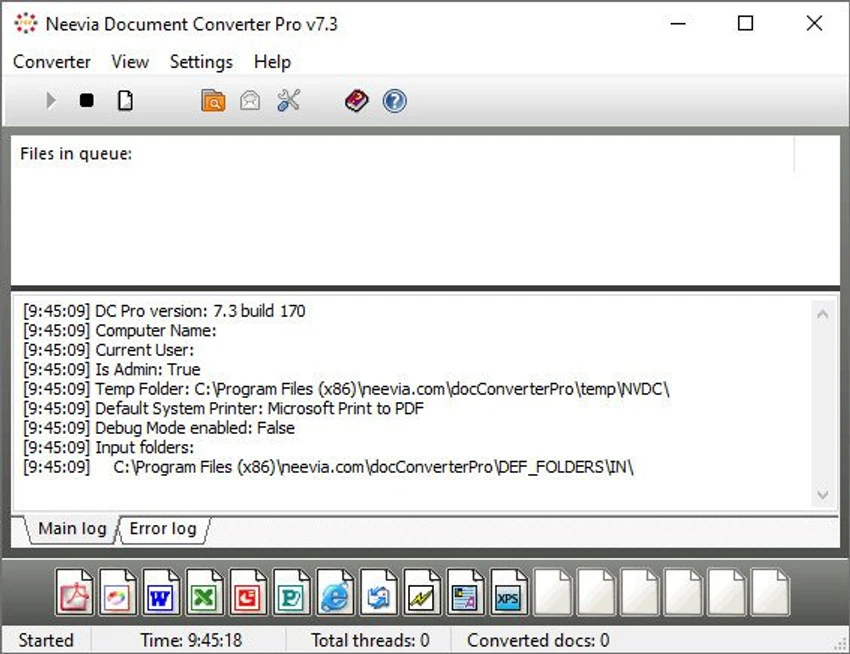Image resolution: width=850 pixels, height=654 pixels.
Task: Click the log scrollbar up arrow
Action: [822, 314]
